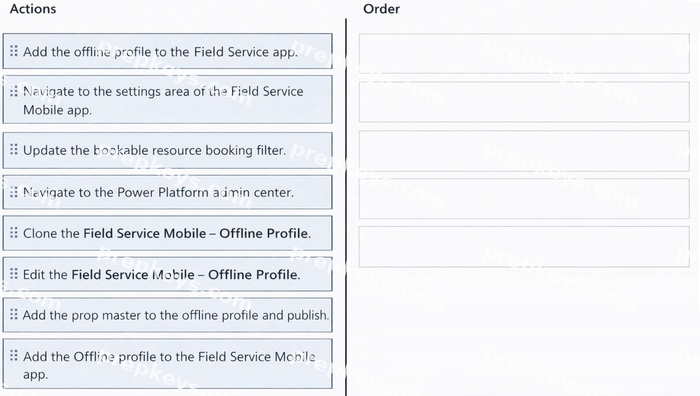
Task: Click drag handle of 'Add the offline profile to the Field Service app'
Action: (14, 51)
